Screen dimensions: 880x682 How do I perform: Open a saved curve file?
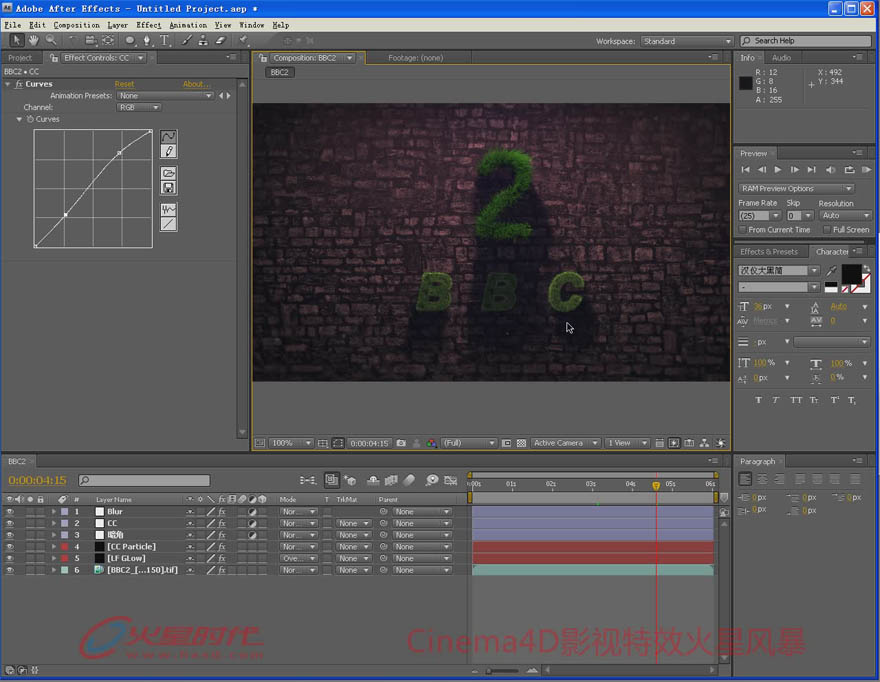pos(168,173)
